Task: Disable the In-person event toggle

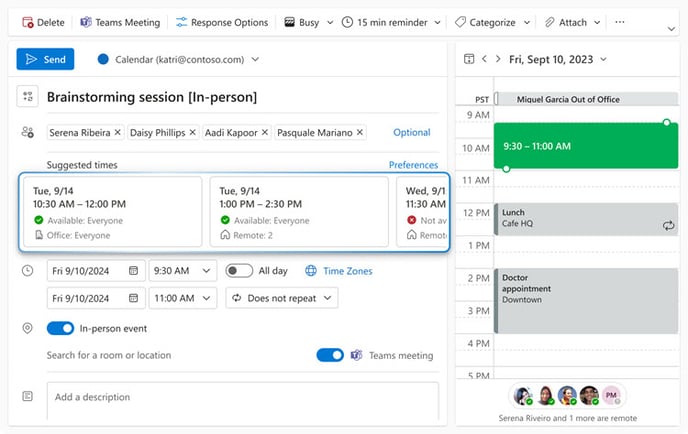Action: point(61,328)
